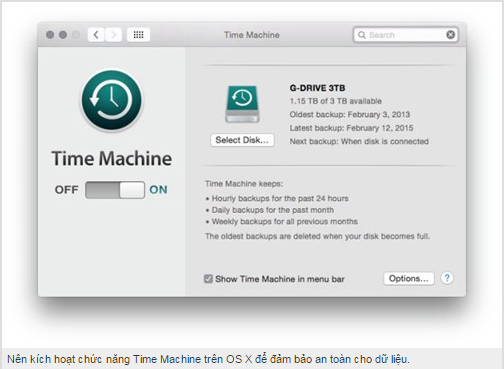Click 'Weekly backups for all previous months'

[x=285, y=222]
